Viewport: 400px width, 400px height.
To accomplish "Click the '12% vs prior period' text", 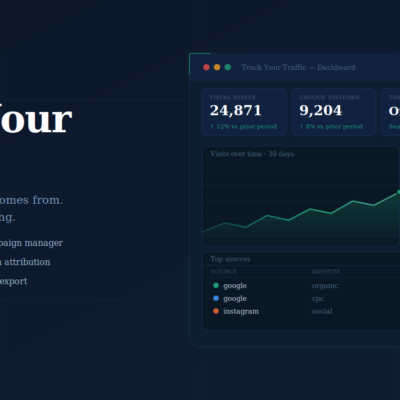I will [247, 126].
